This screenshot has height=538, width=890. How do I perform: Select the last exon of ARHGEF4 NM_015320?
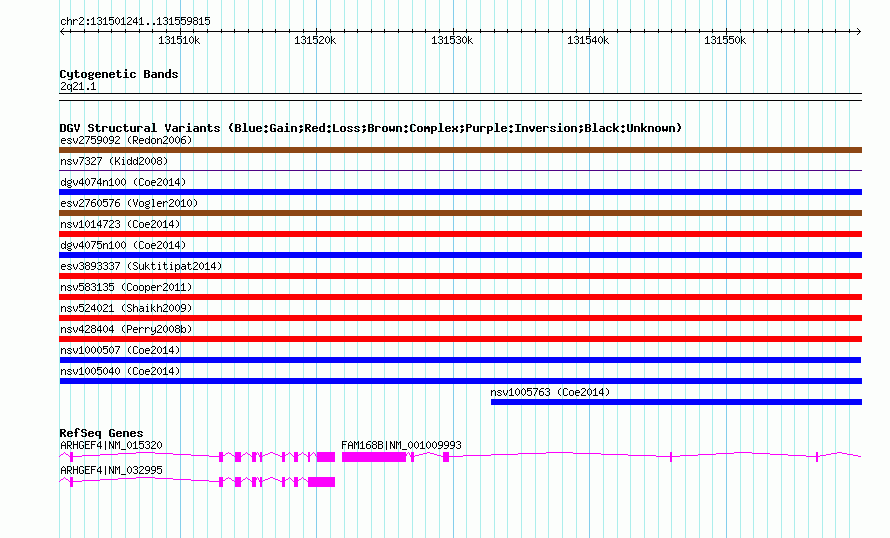click(326, 457)
